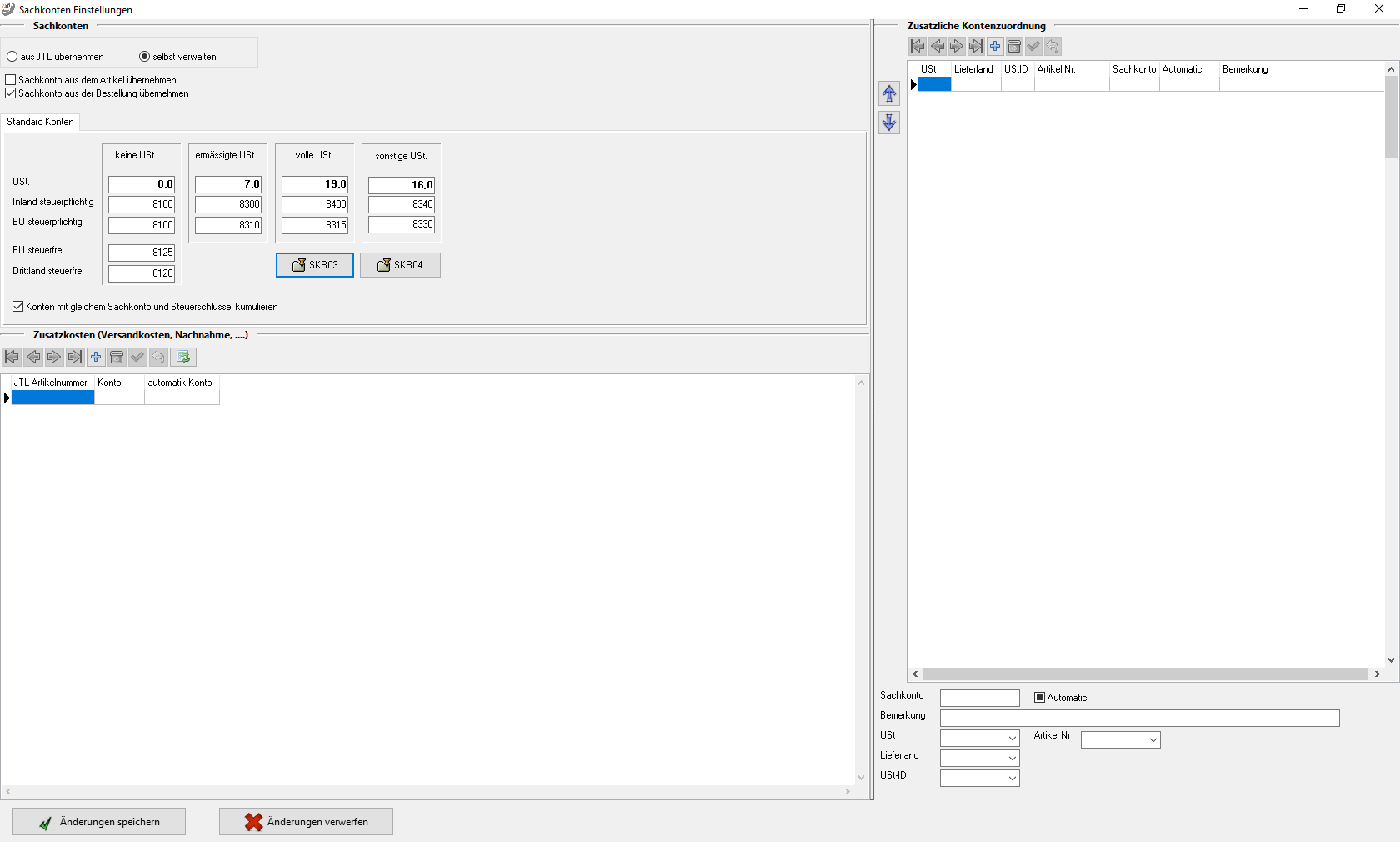Toggle the Automatic checkbox next to Sachkonto

1039,698
